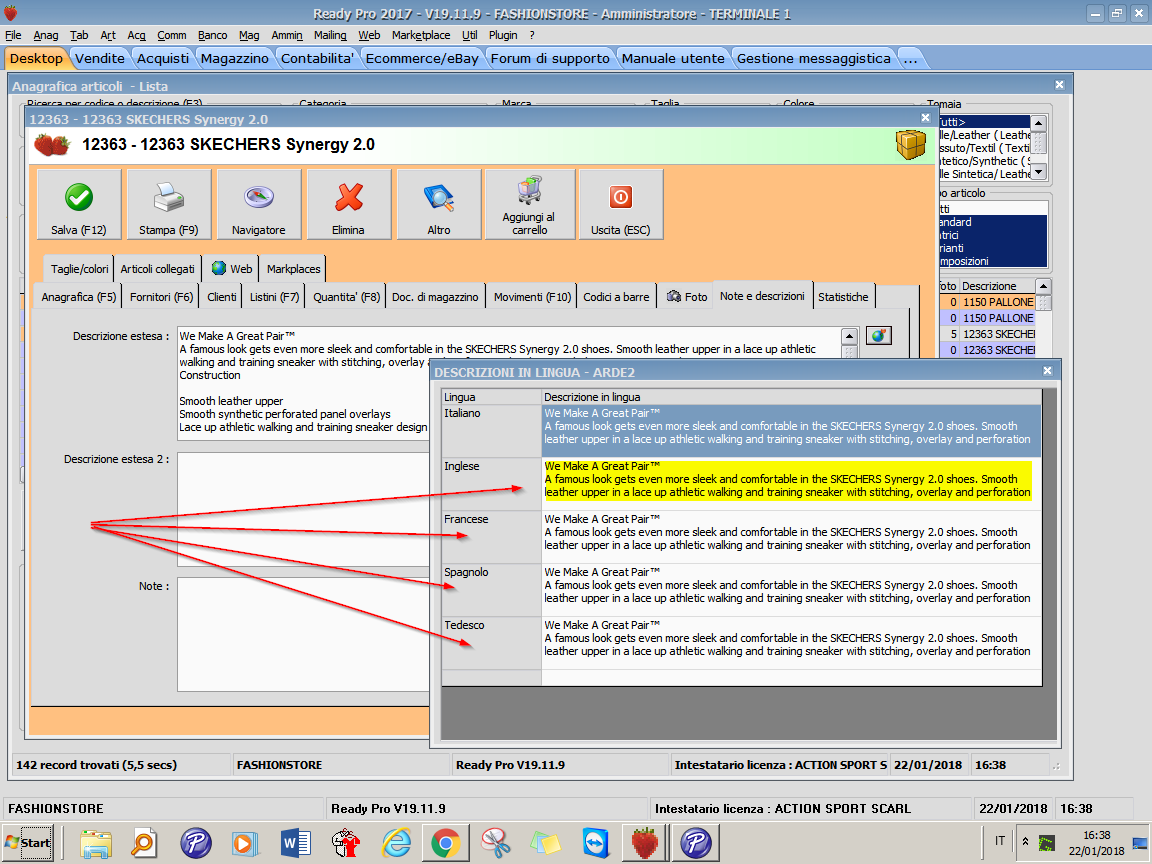
Task: Open the Movimenti (F10) tab
Action: click(x=532, y=297)
